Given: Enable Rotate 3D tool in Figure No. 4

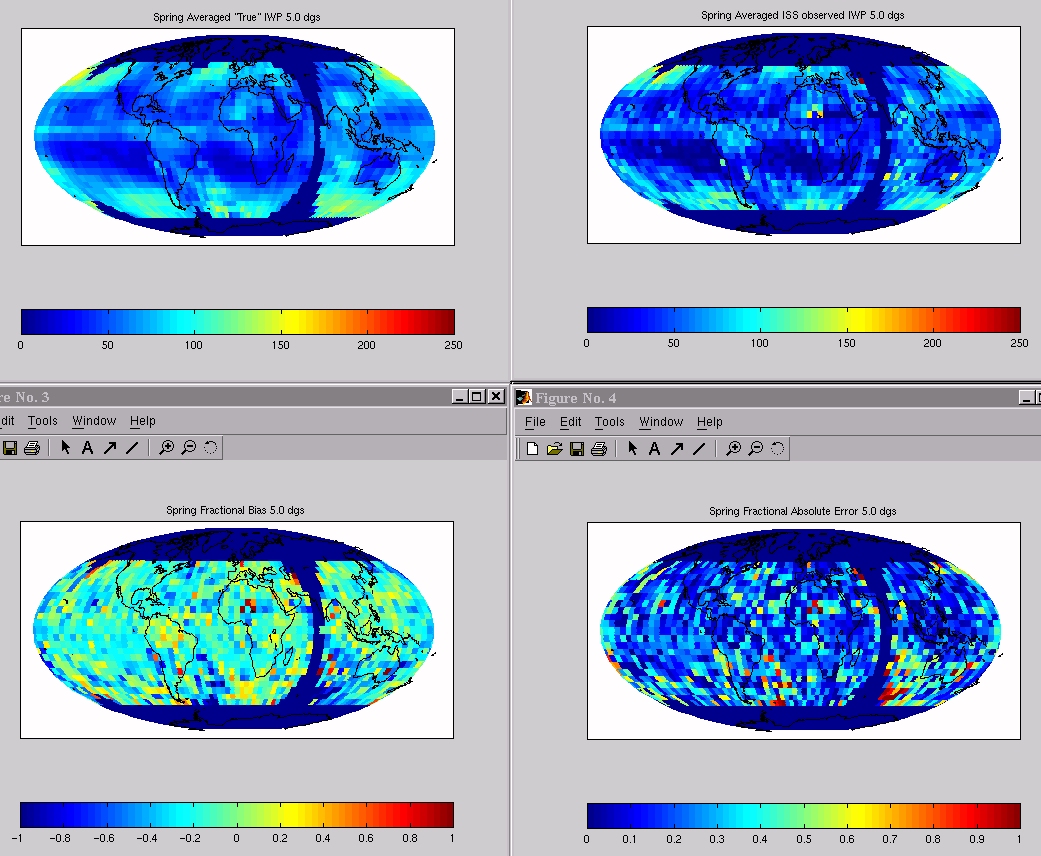Looking at the screenshot, I should coord(777,449).
